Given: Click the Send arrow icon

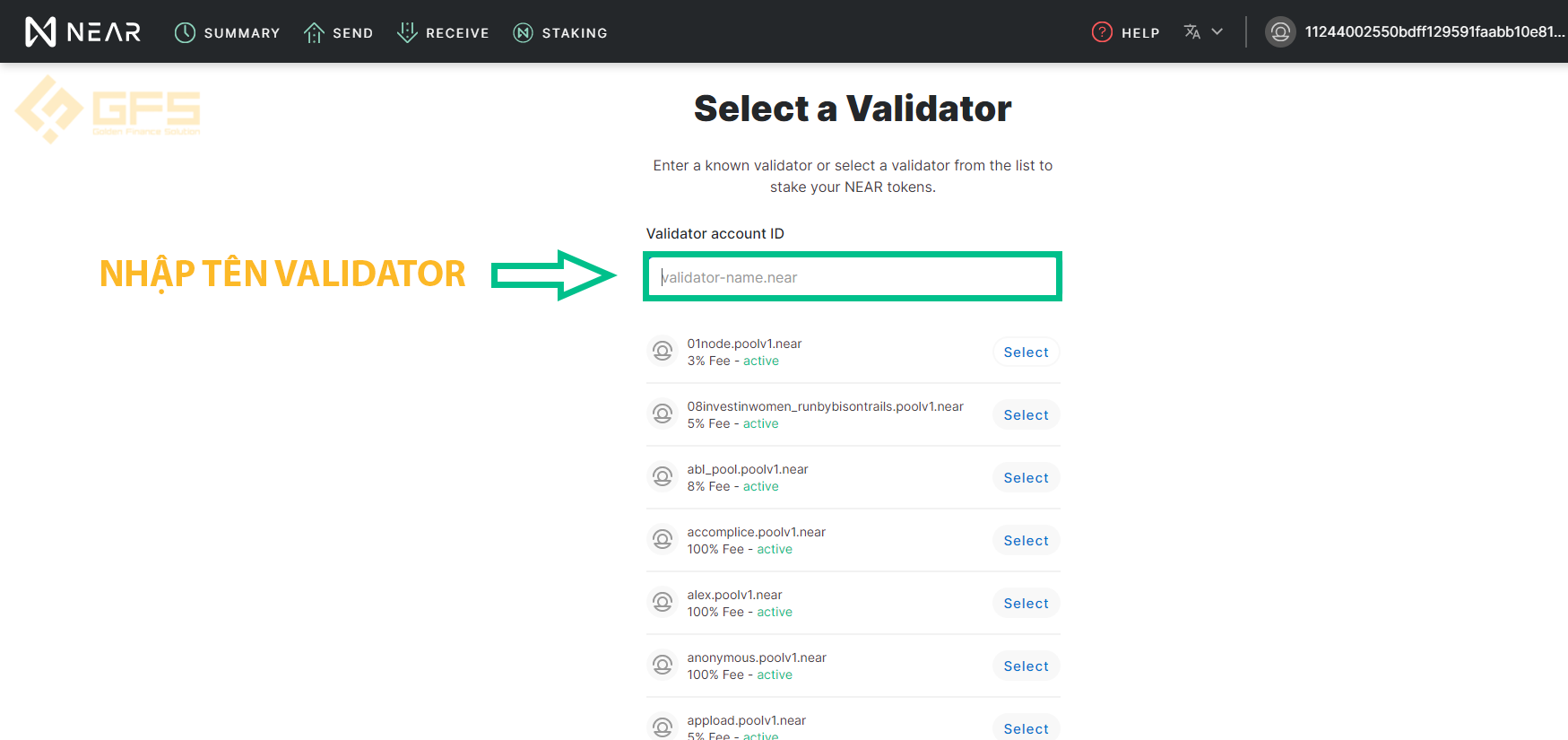Looking at the screenshot, I should tap(314, 33).
